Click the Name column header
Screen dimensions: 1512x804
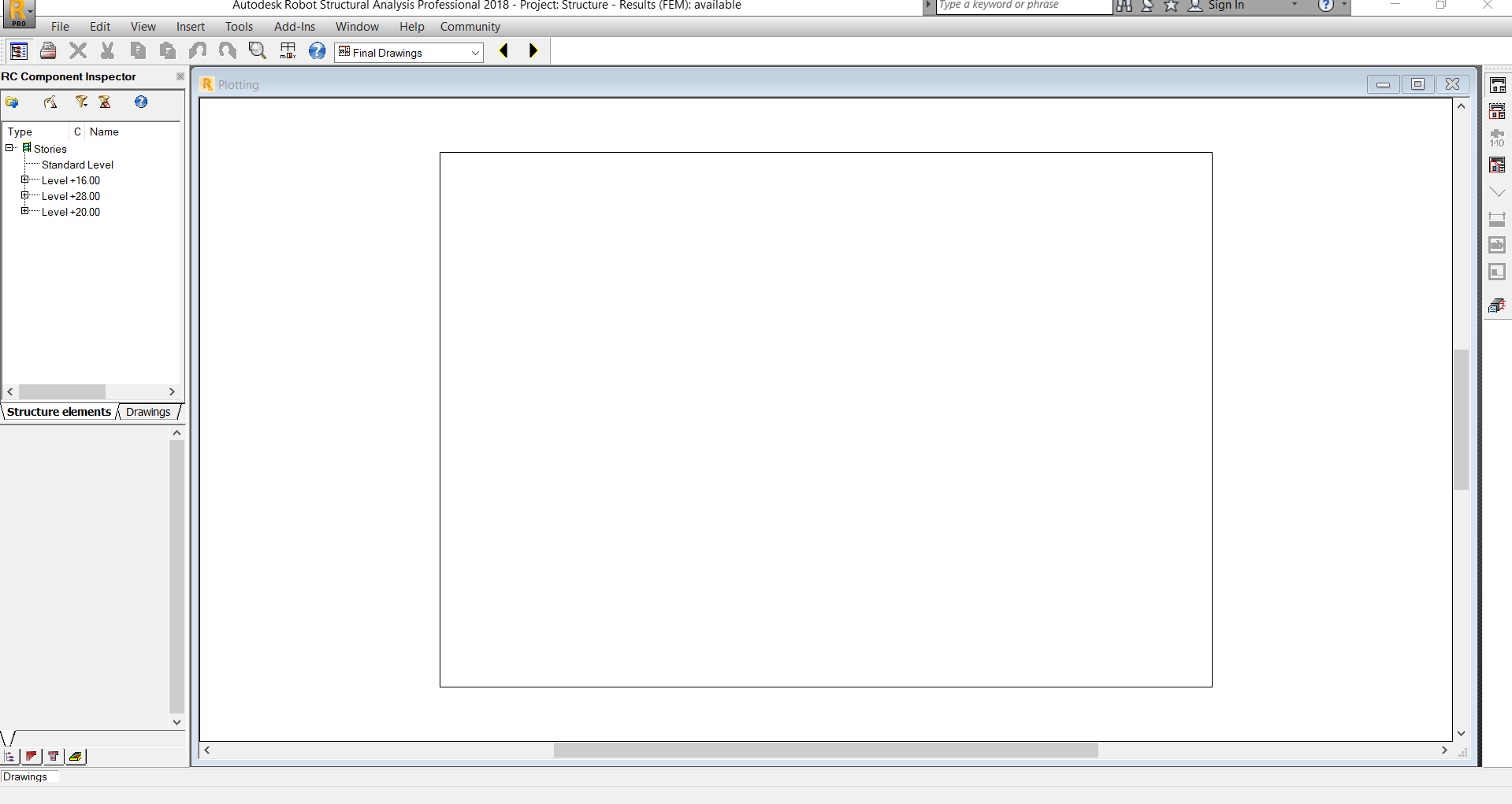coord(104,132)
